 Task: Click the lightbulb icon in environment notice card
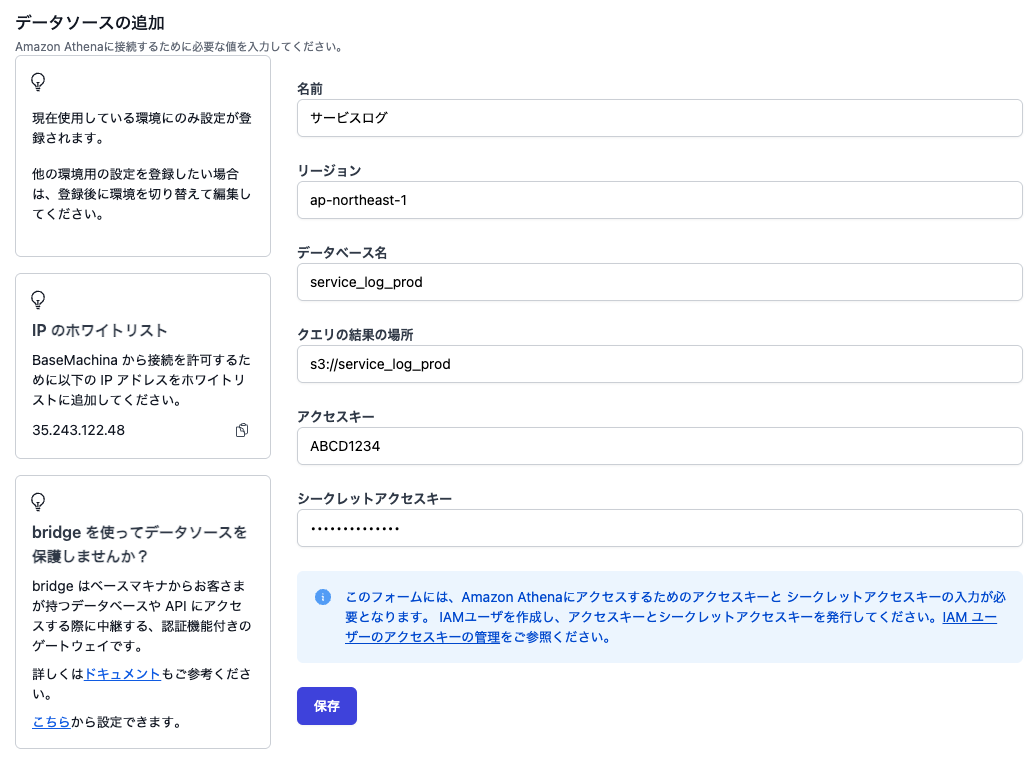coord(38,82)
